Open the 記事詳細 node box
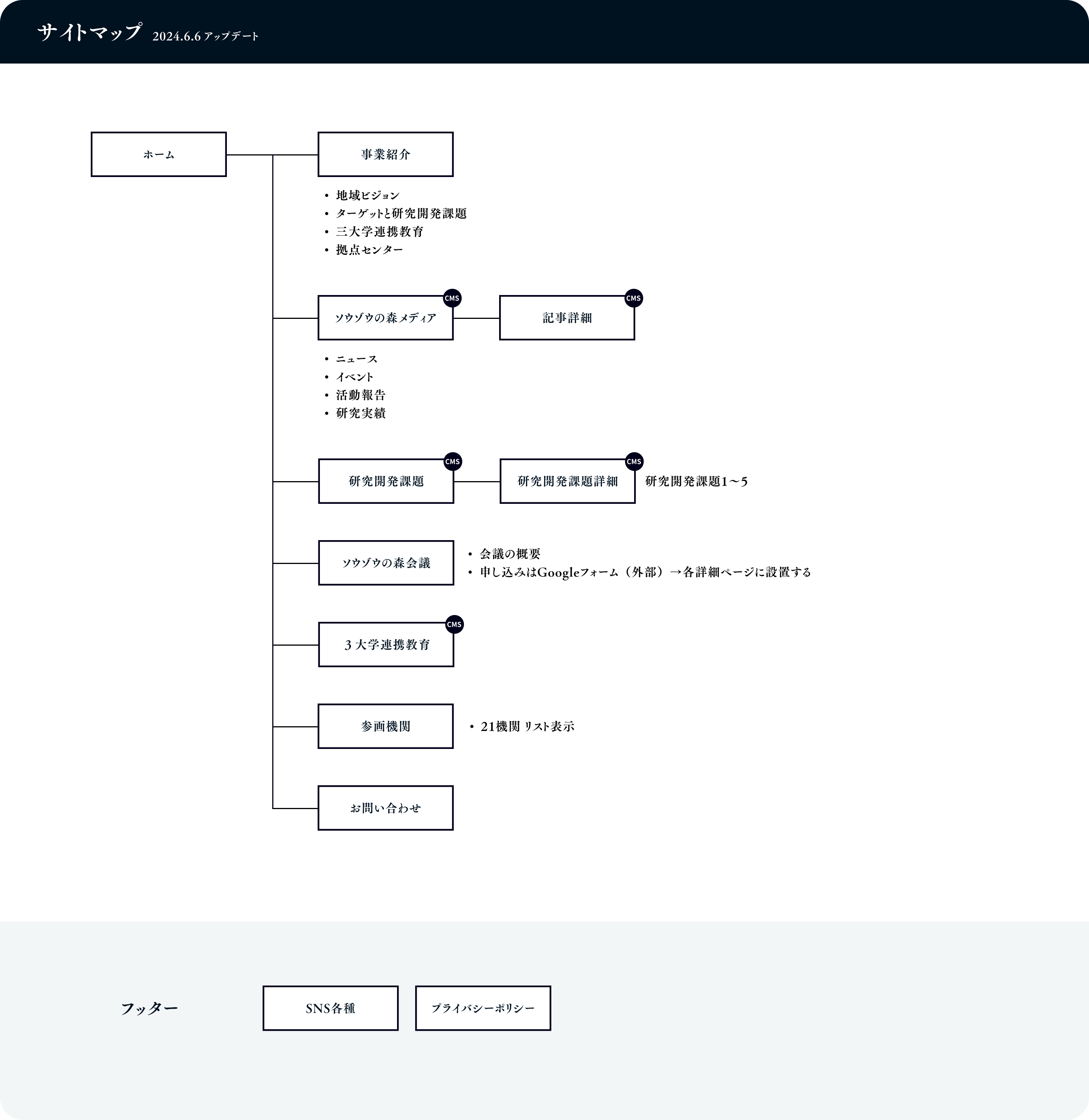 click(567, 318)
